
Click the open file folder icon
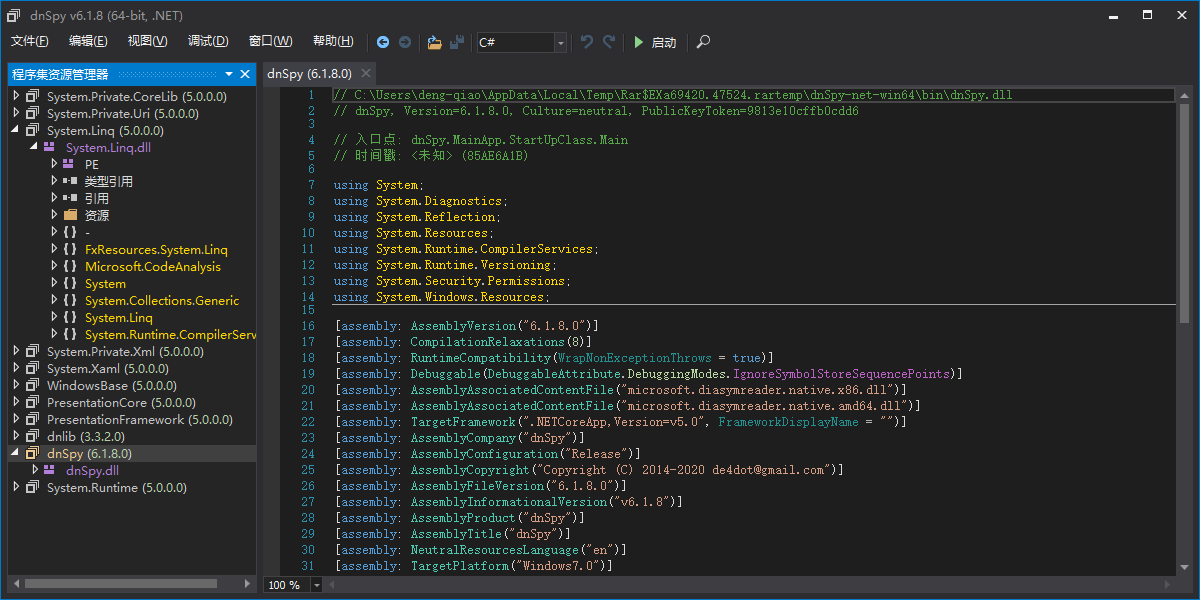pos(434,42)
